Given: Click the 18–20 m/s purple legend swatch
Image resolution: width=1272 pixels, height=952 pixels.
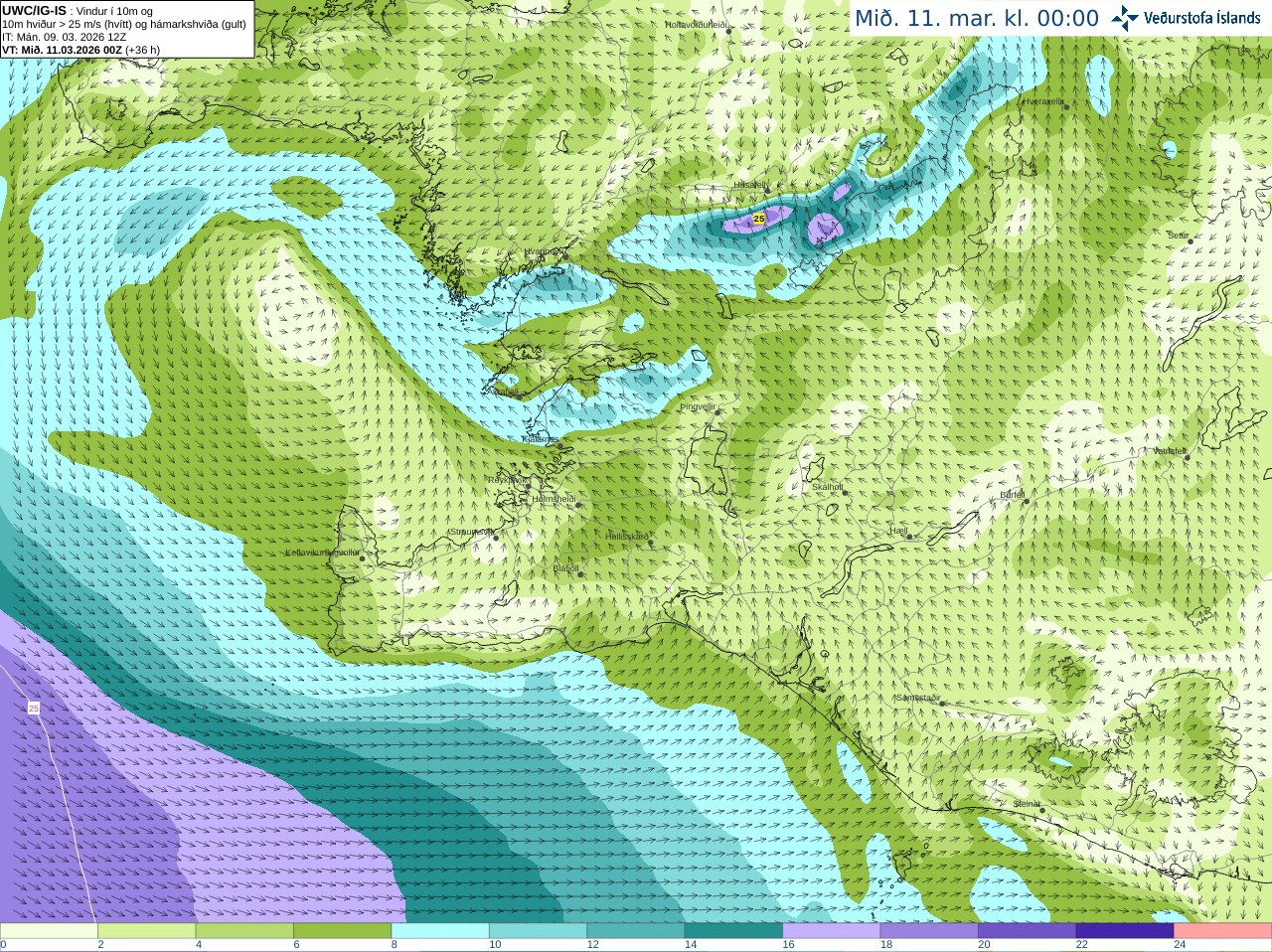Looking at the screenshot, I should point(929,931).
